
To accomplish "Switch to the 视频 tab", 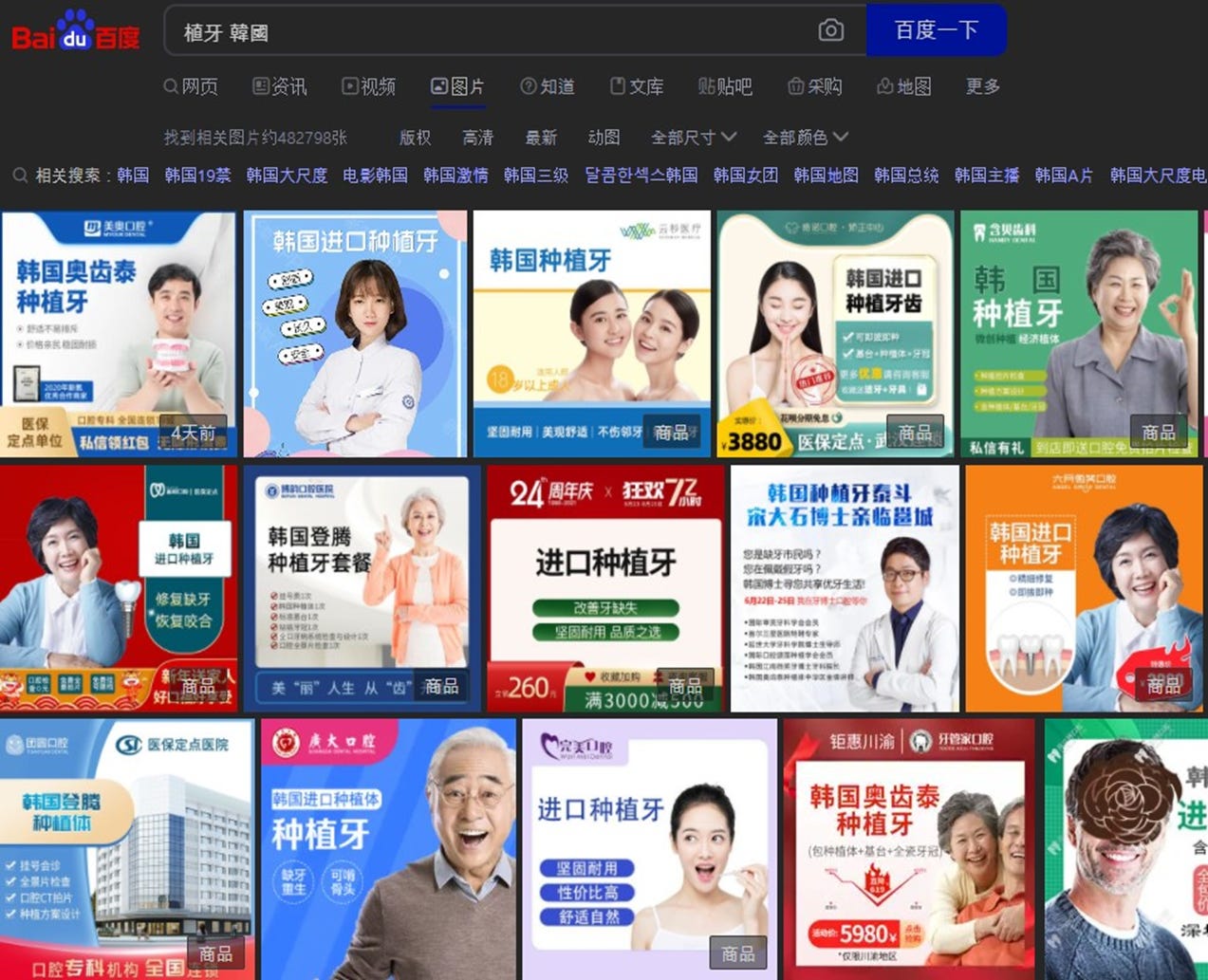I will click(x=369, y=86).
